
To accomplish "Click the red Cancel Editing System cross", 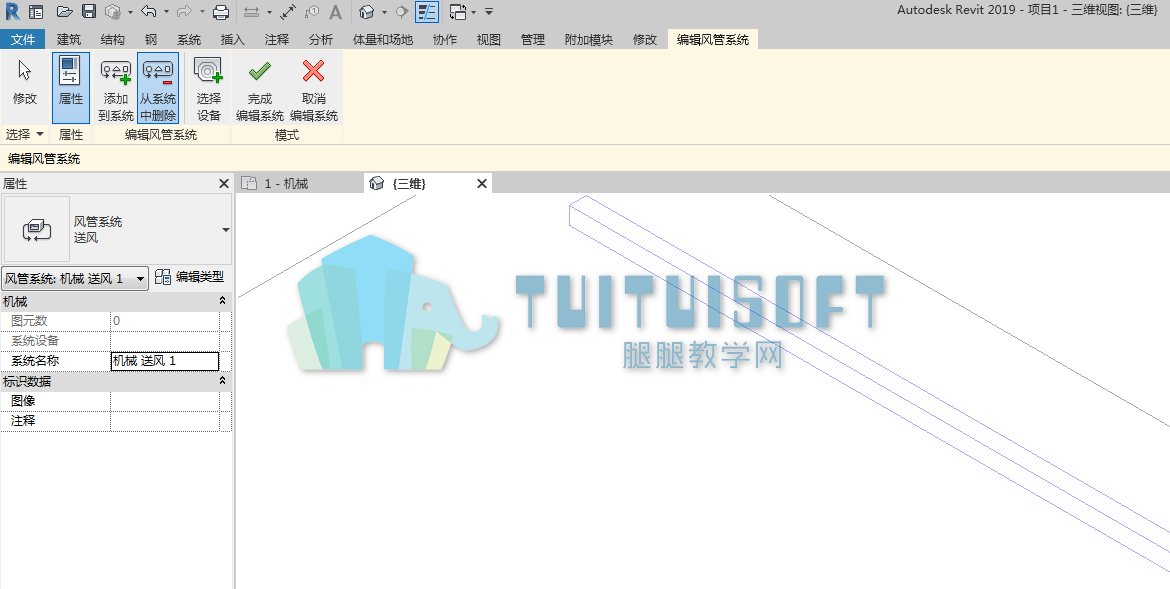I will (313, 72).
